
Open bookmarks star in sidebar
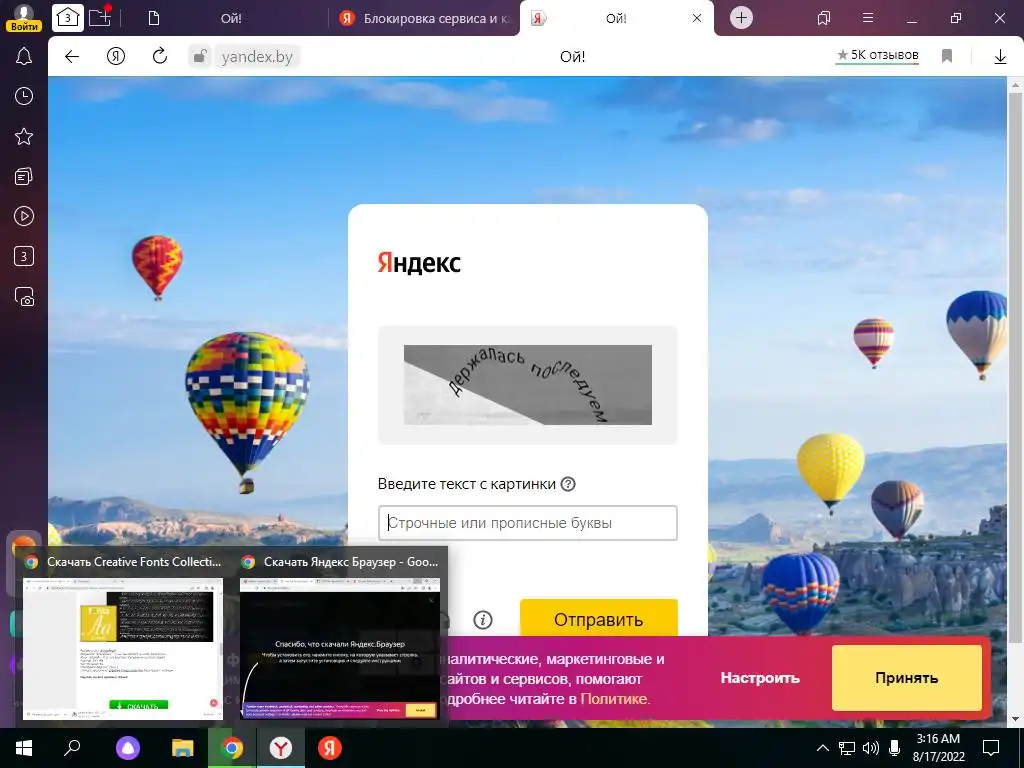click(24, 136)
